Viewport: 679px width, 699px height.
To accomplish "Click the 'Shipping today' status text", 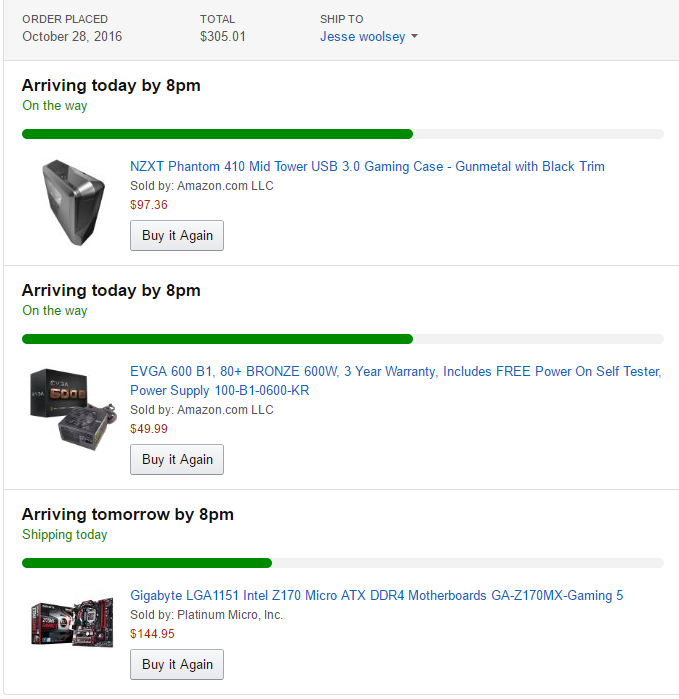I will (x=65, y=535).
